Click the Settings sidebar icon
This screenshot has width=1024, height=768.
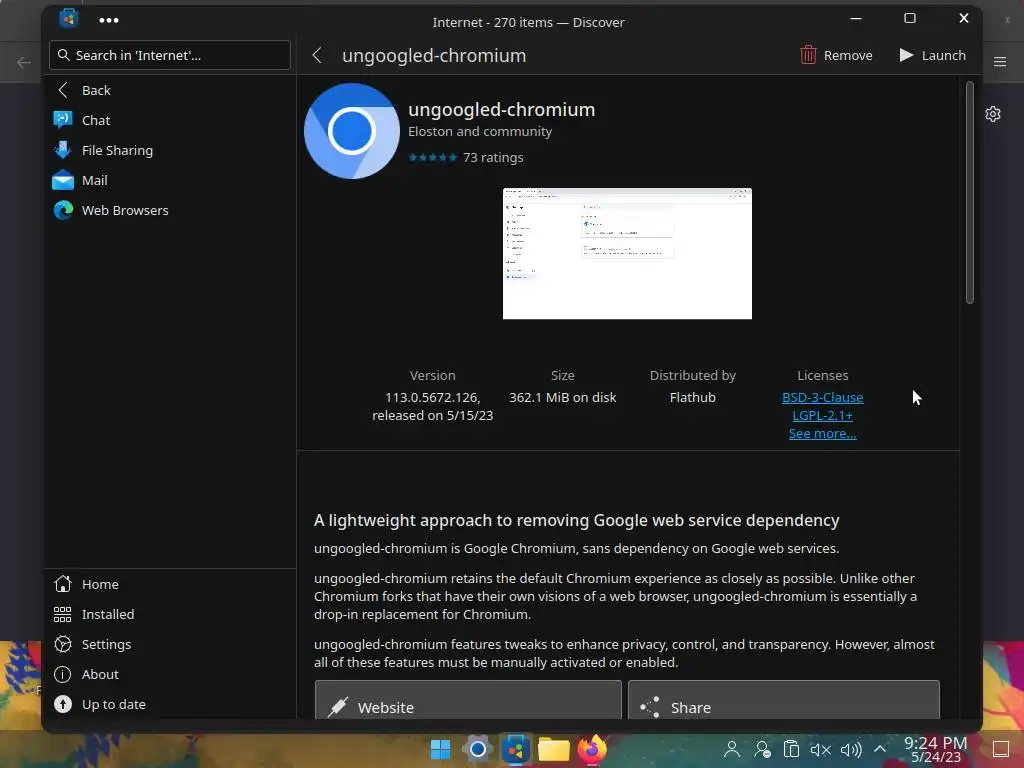(63, 644)
